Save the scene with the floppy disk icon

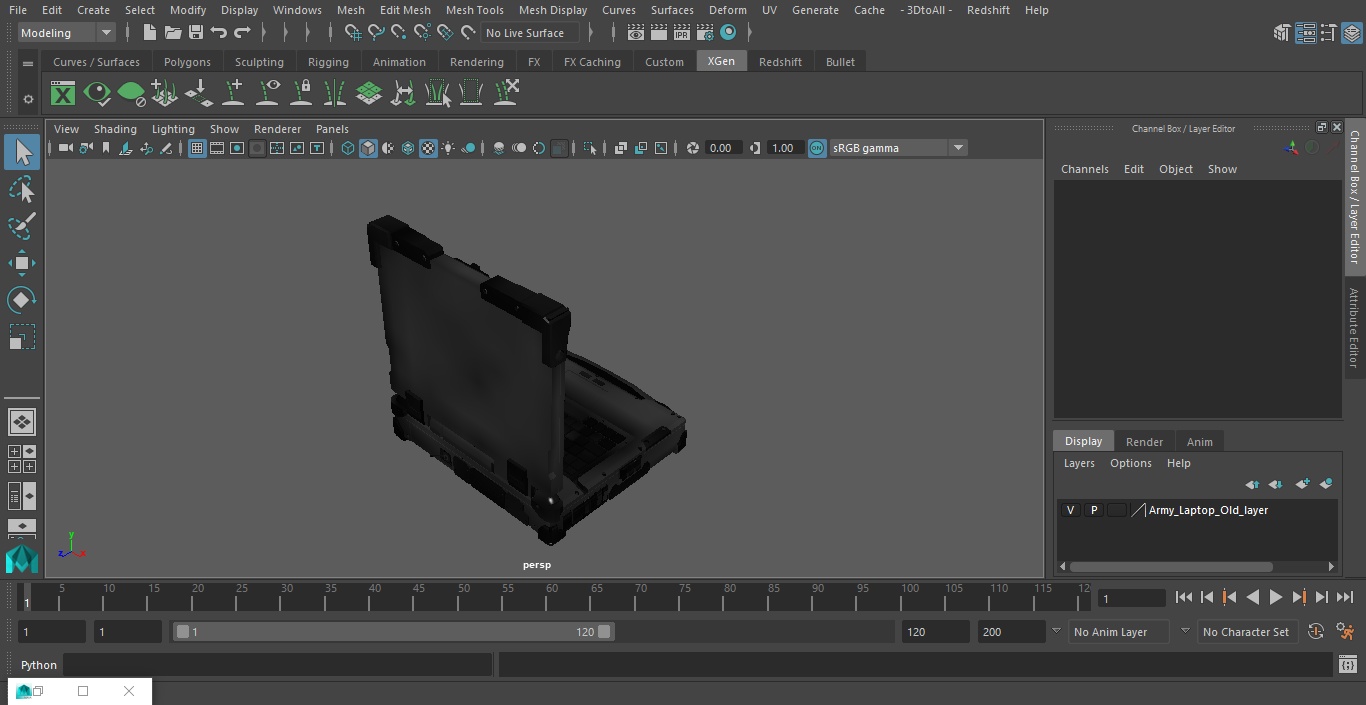pos(196,33)
